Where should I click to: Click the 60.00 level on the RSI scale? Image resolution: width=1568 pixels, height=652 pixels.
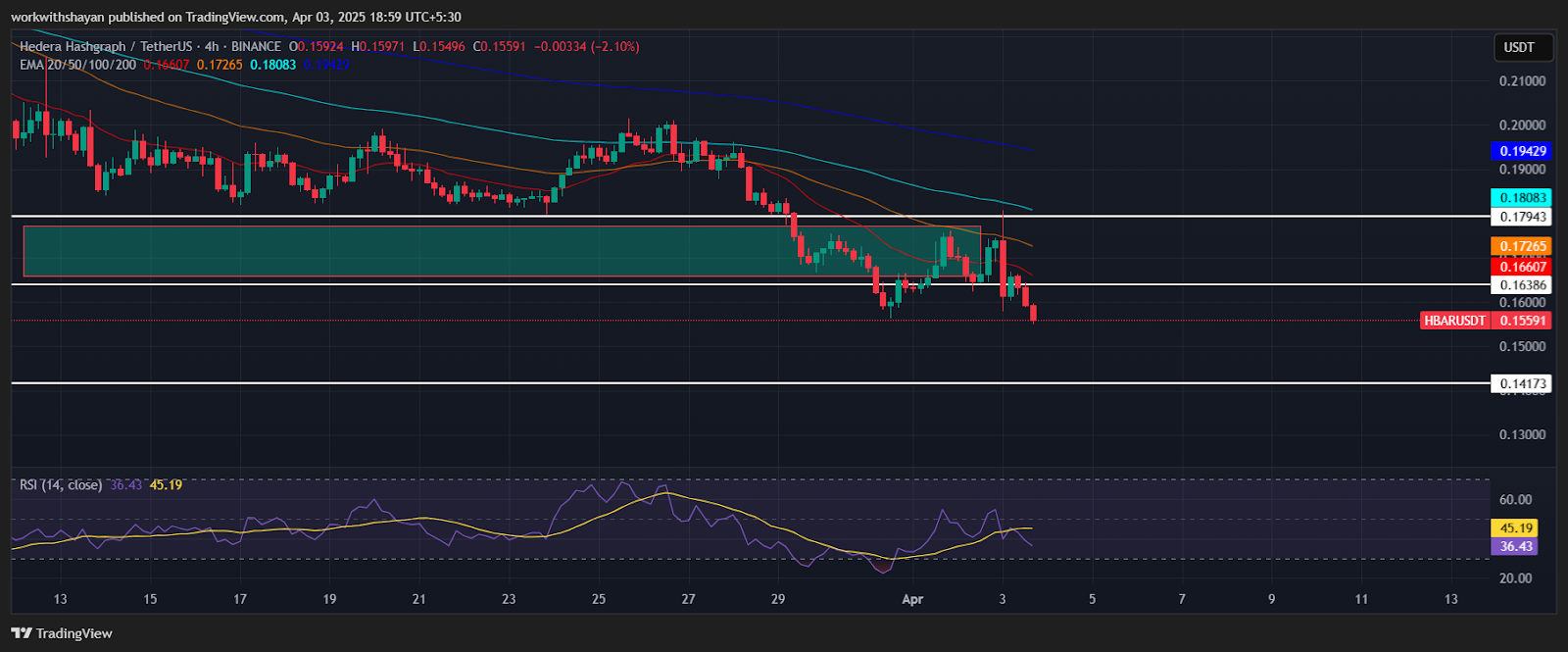(1515, 499)
